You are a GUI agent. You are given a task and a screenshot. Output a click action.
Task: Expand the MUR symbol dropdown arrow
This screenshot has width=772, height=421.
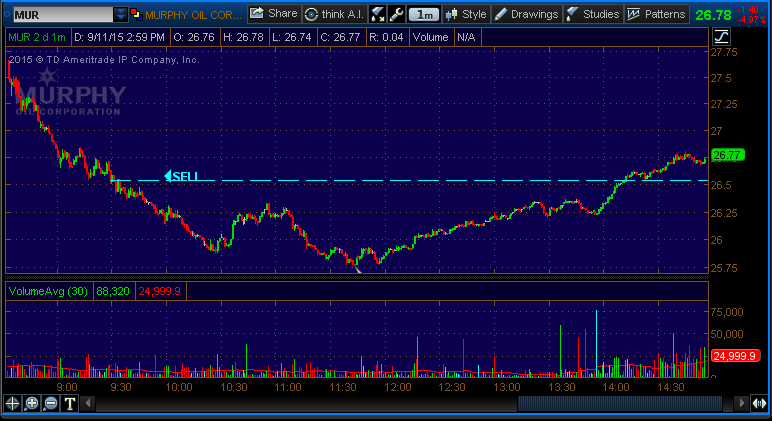pos(121,14)
